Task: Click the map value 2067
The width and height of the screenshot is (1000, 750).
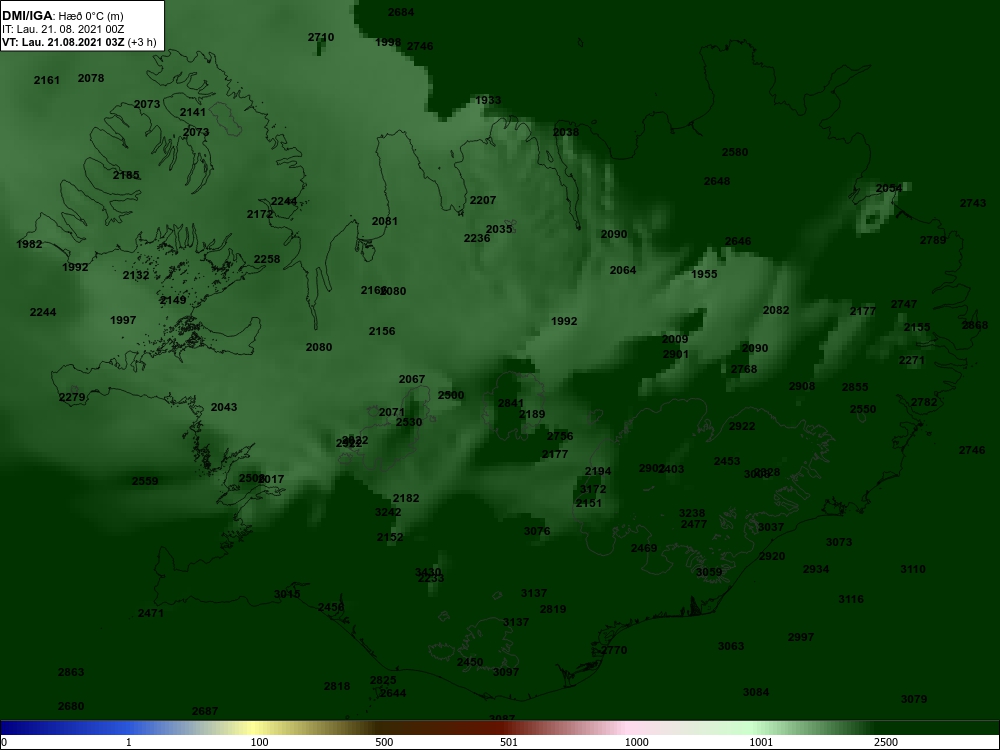Action: click(x=411, y=379)
